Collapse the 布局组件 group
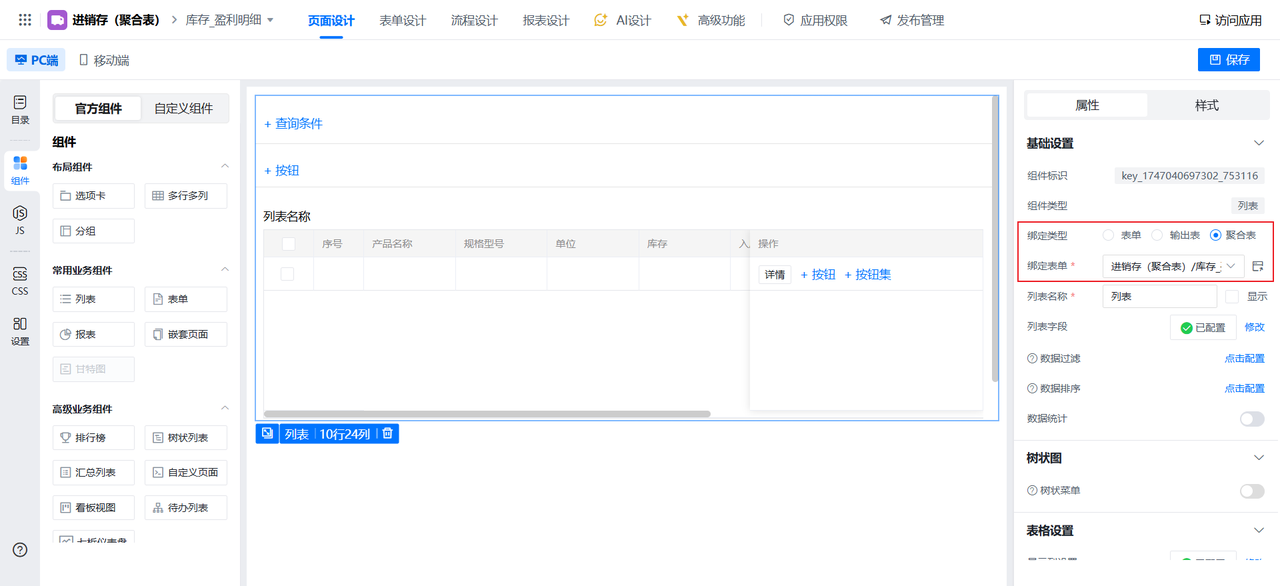The height and width of the screenshot is (586, 1280). point(225,167)
